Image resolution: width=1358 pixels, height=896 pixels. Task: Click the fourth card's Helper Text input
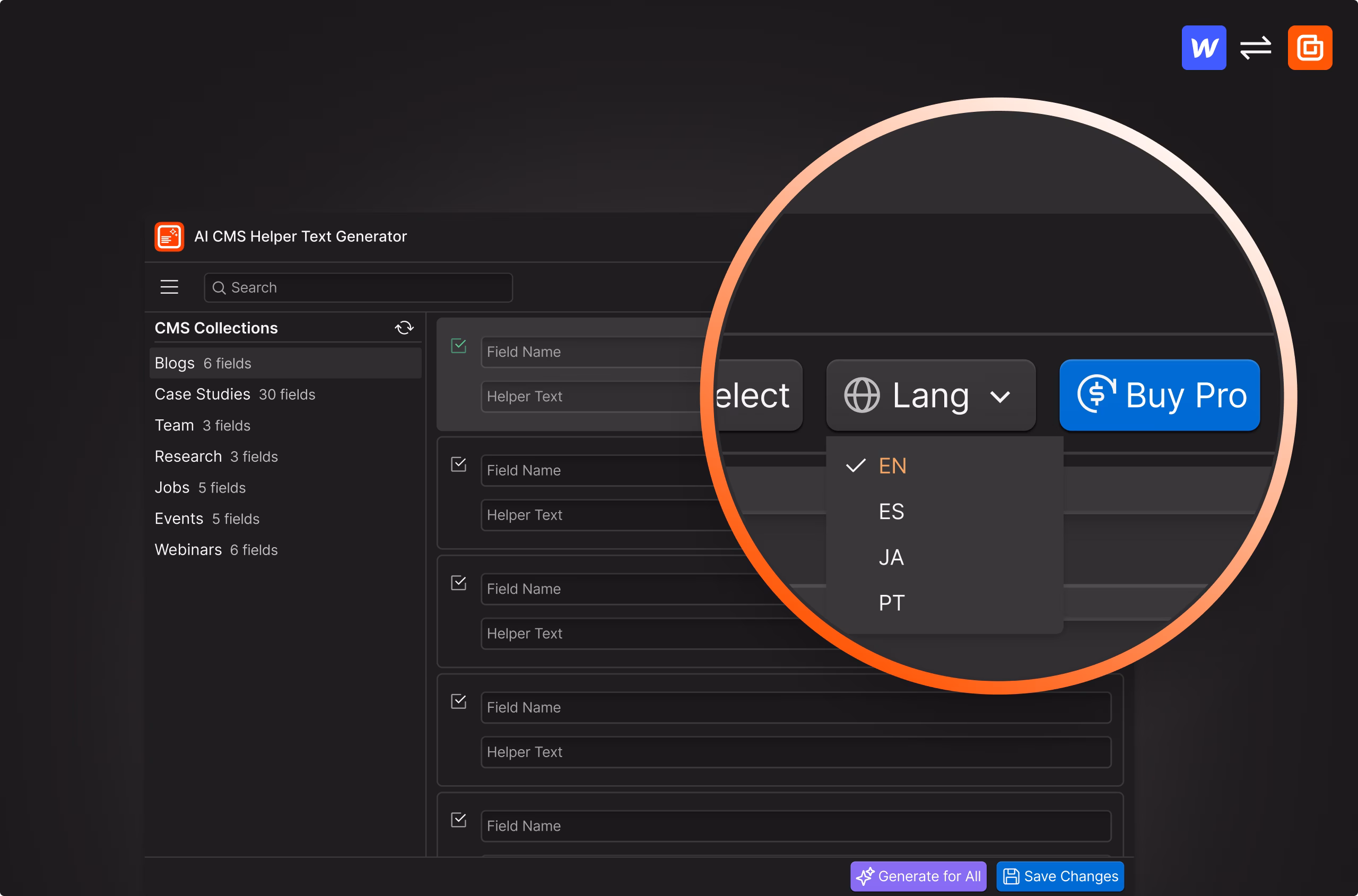[796, 752]
